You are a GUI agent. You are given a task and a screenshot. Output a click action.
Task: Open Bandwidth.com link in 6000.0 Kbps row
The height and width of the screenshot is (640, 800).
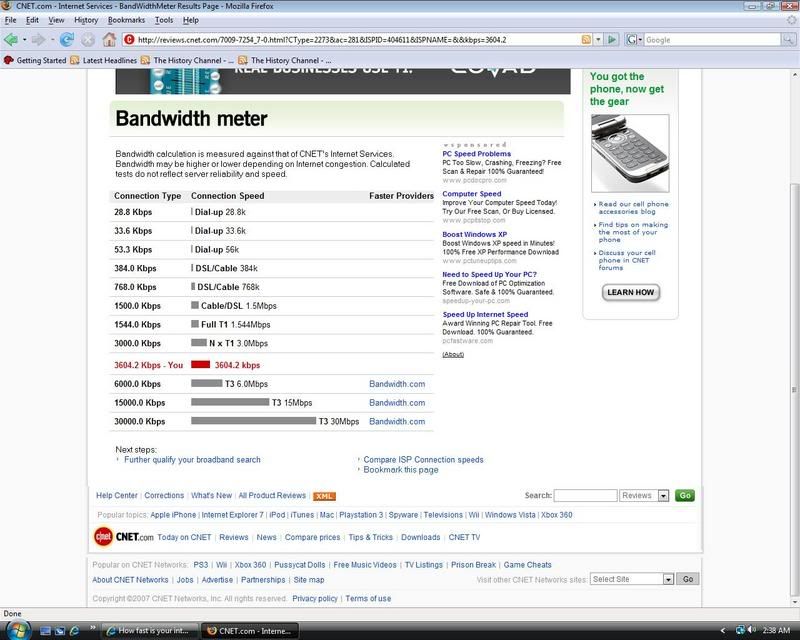(x=397, y=384)
